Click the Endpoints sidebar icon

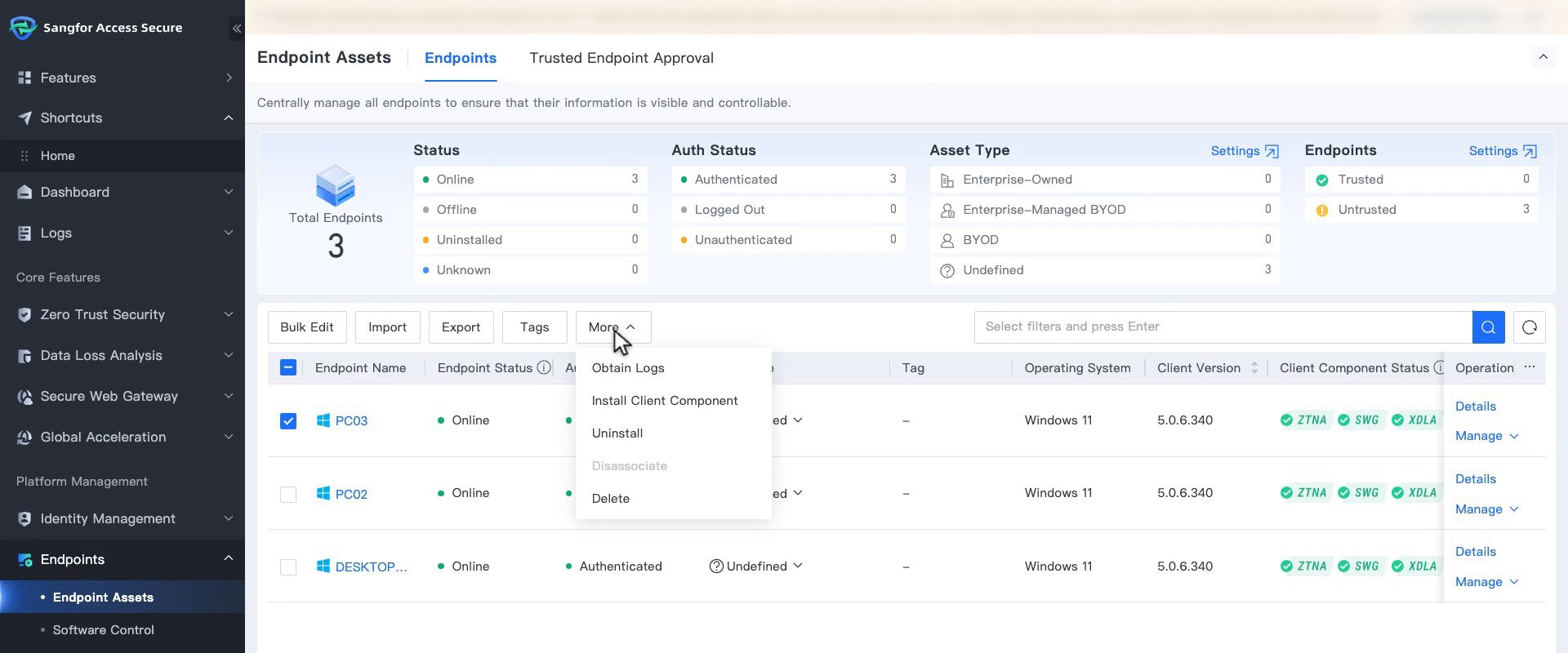click(24, 559)
